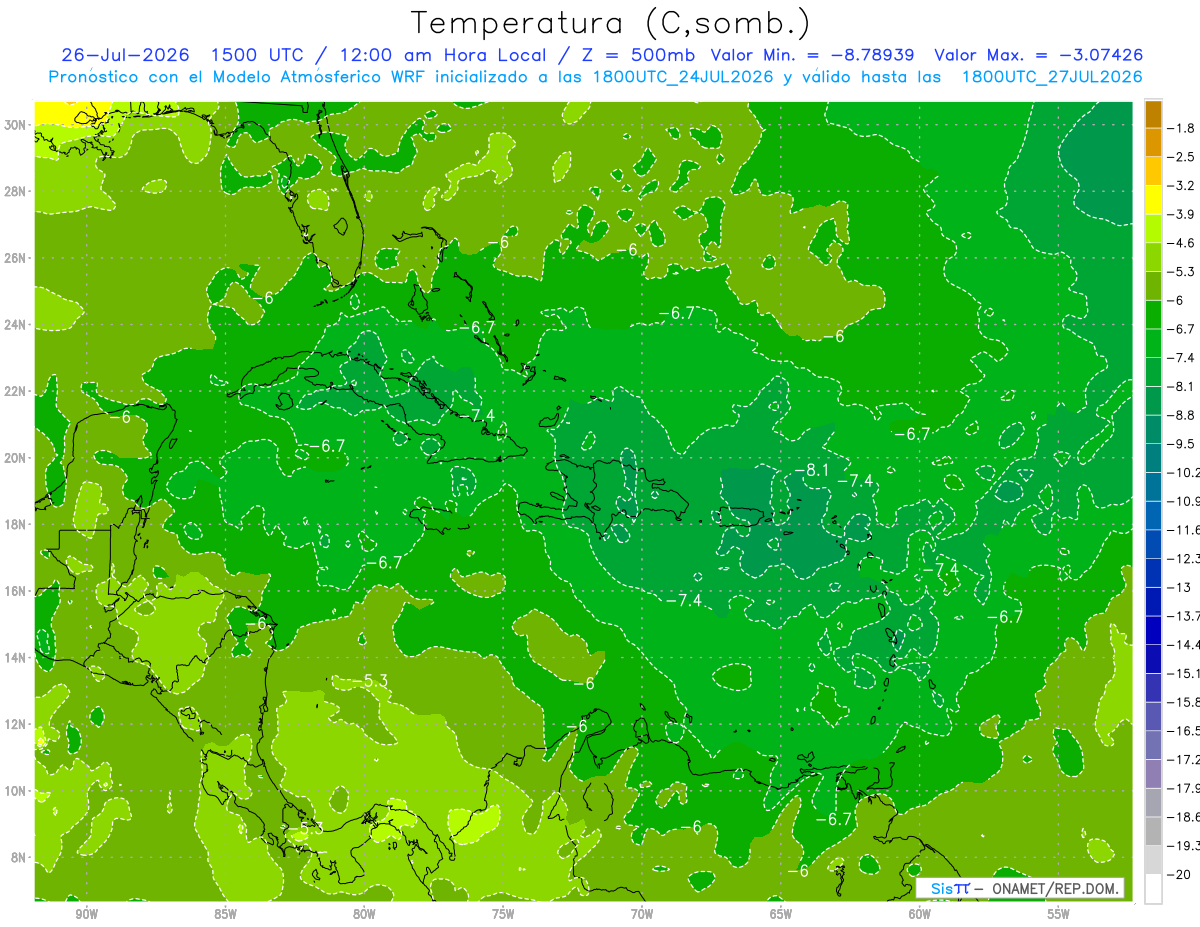The height and width of the screenshot is (927, 1200).
Task: Click the colorbar legend value "-9.5"
Action: click(1182, 444)
